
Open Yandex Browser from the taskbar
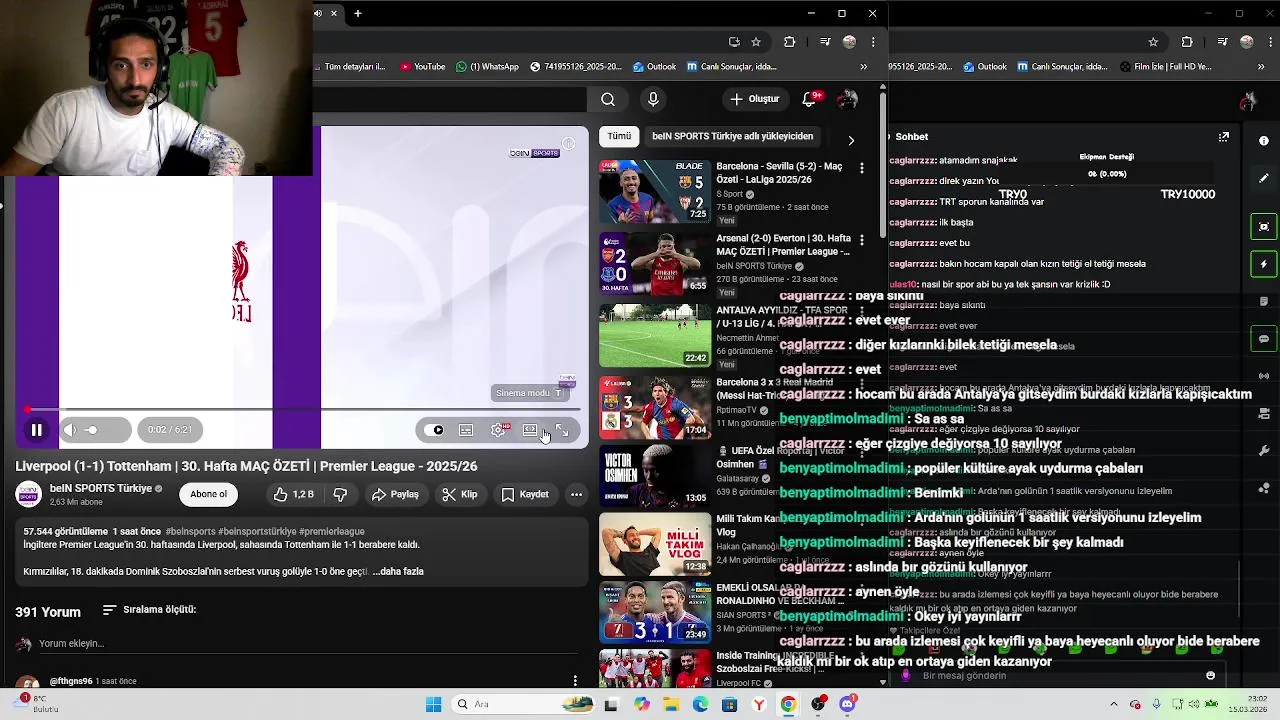(759, 705)
